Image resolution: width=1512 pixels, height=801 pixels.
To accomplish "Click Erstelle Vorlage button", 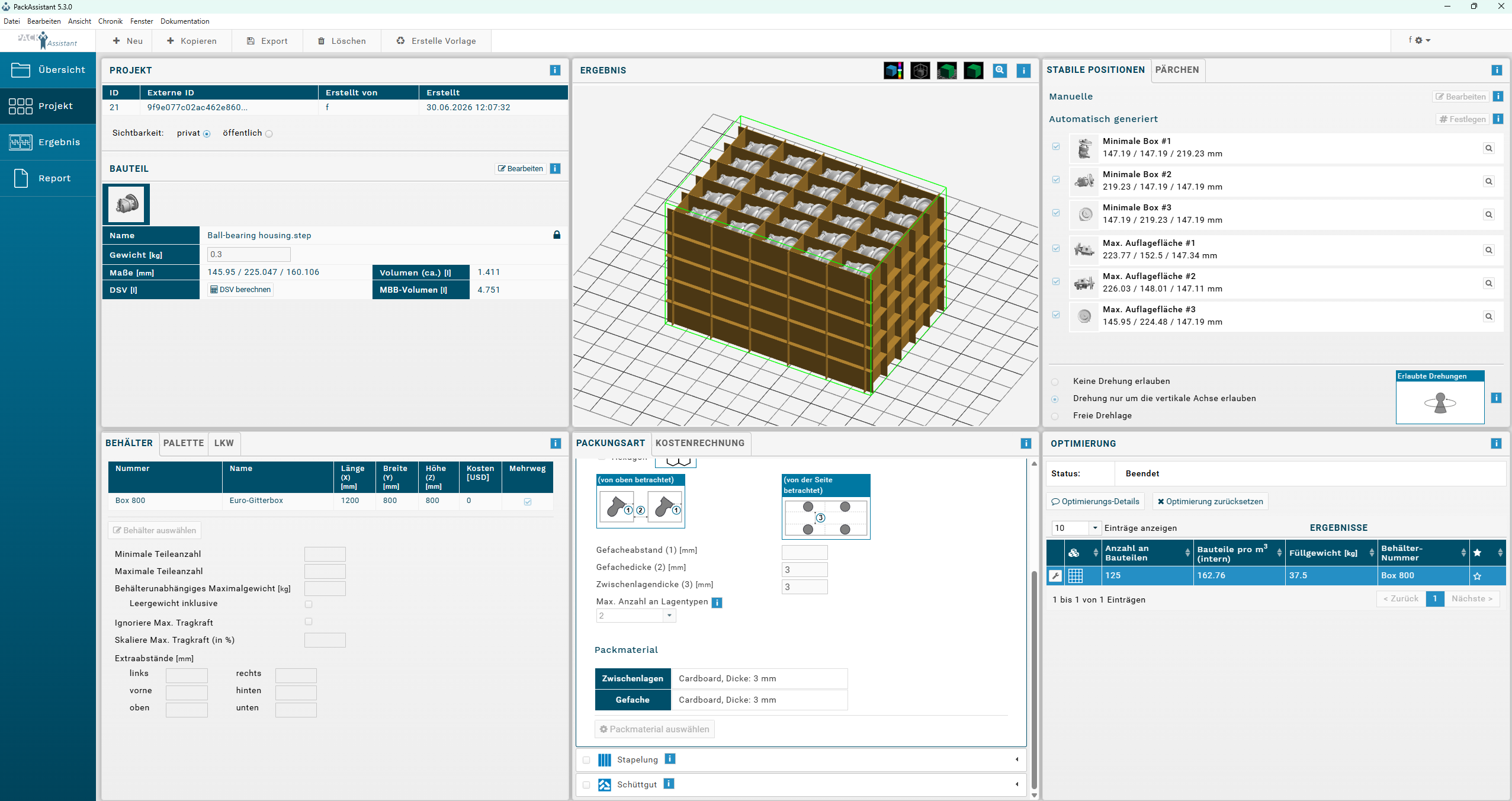I will coord(436,41).
